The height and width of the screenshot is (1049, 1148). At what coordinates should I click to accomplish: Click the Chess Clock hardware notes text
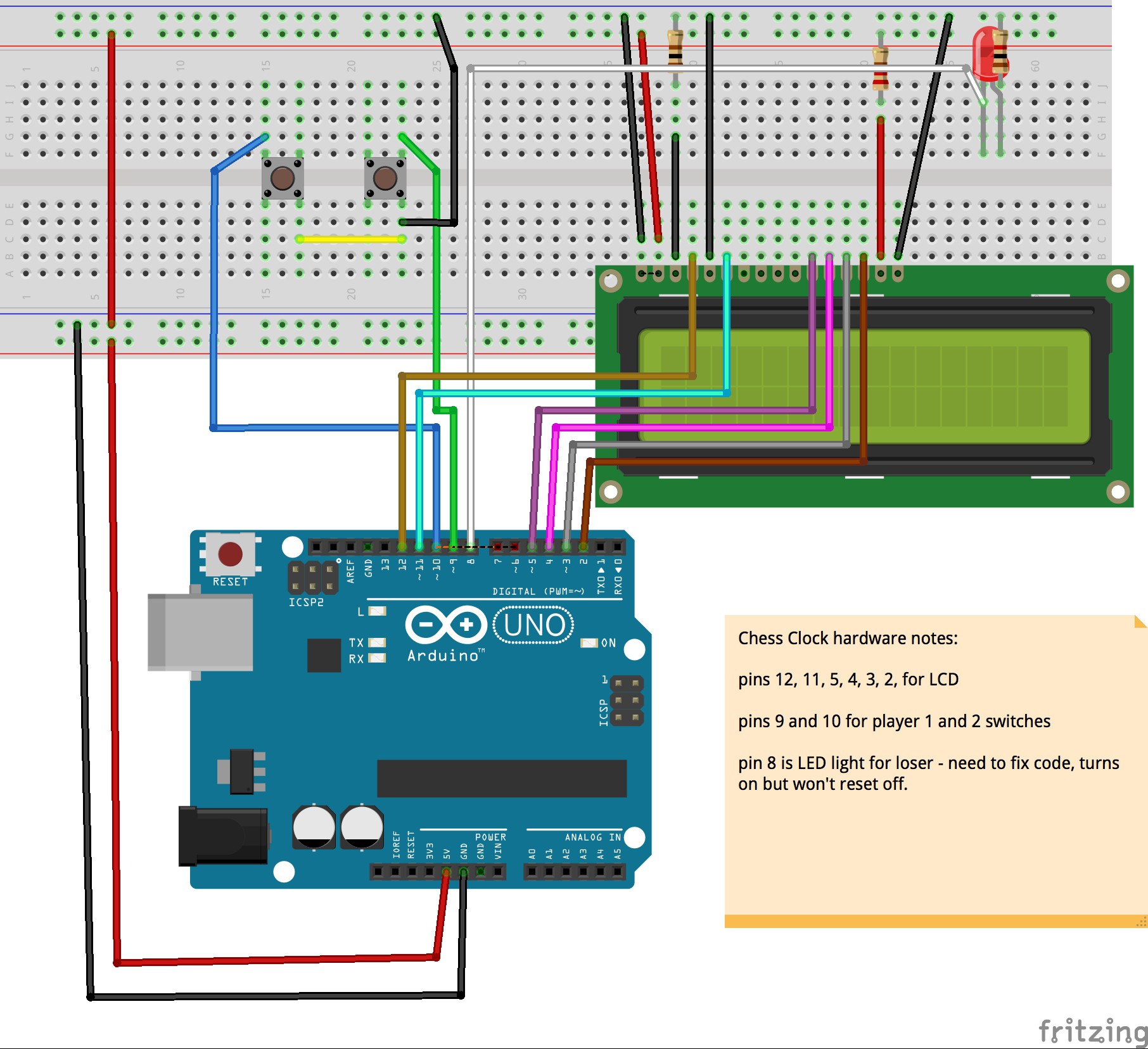848,638
